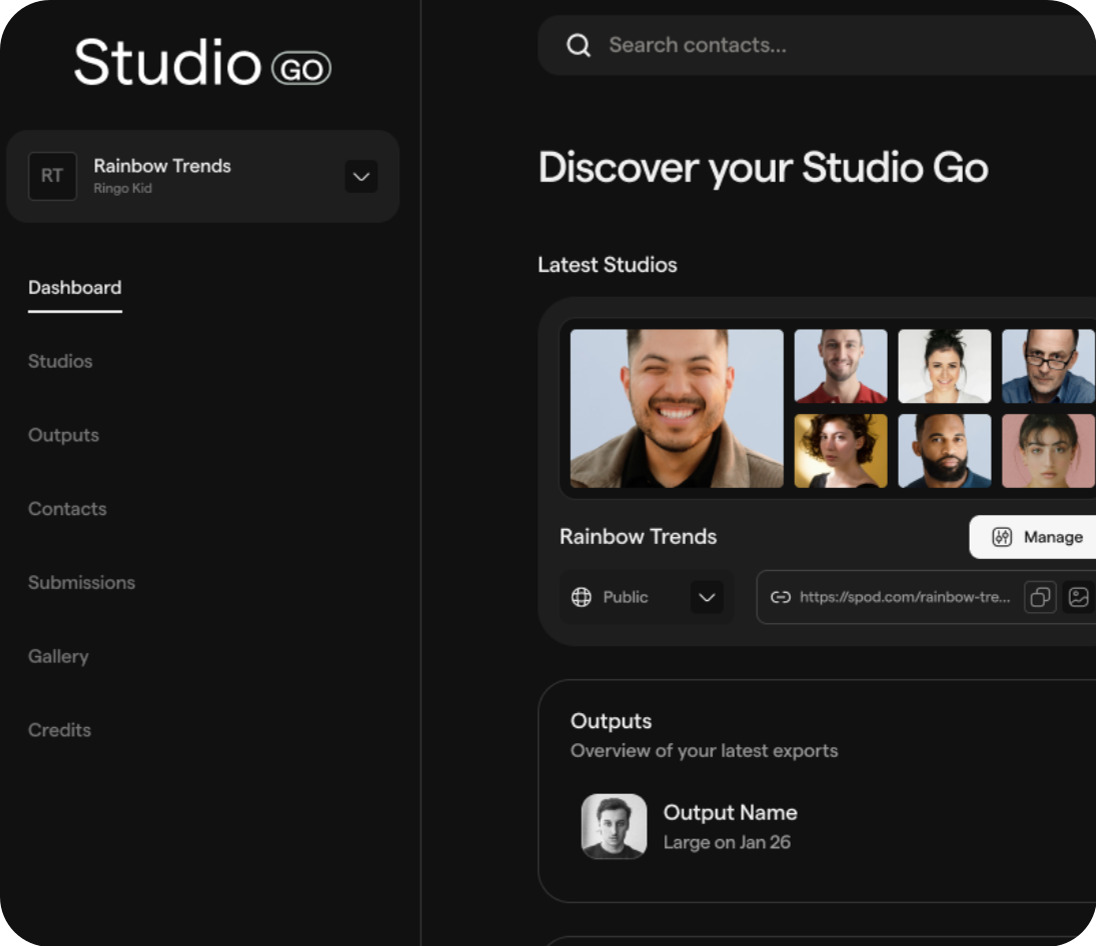The image size is (1096, 946).
Task: Expand the Rainbow Trends workspace switcher
Action: (361, 176)
